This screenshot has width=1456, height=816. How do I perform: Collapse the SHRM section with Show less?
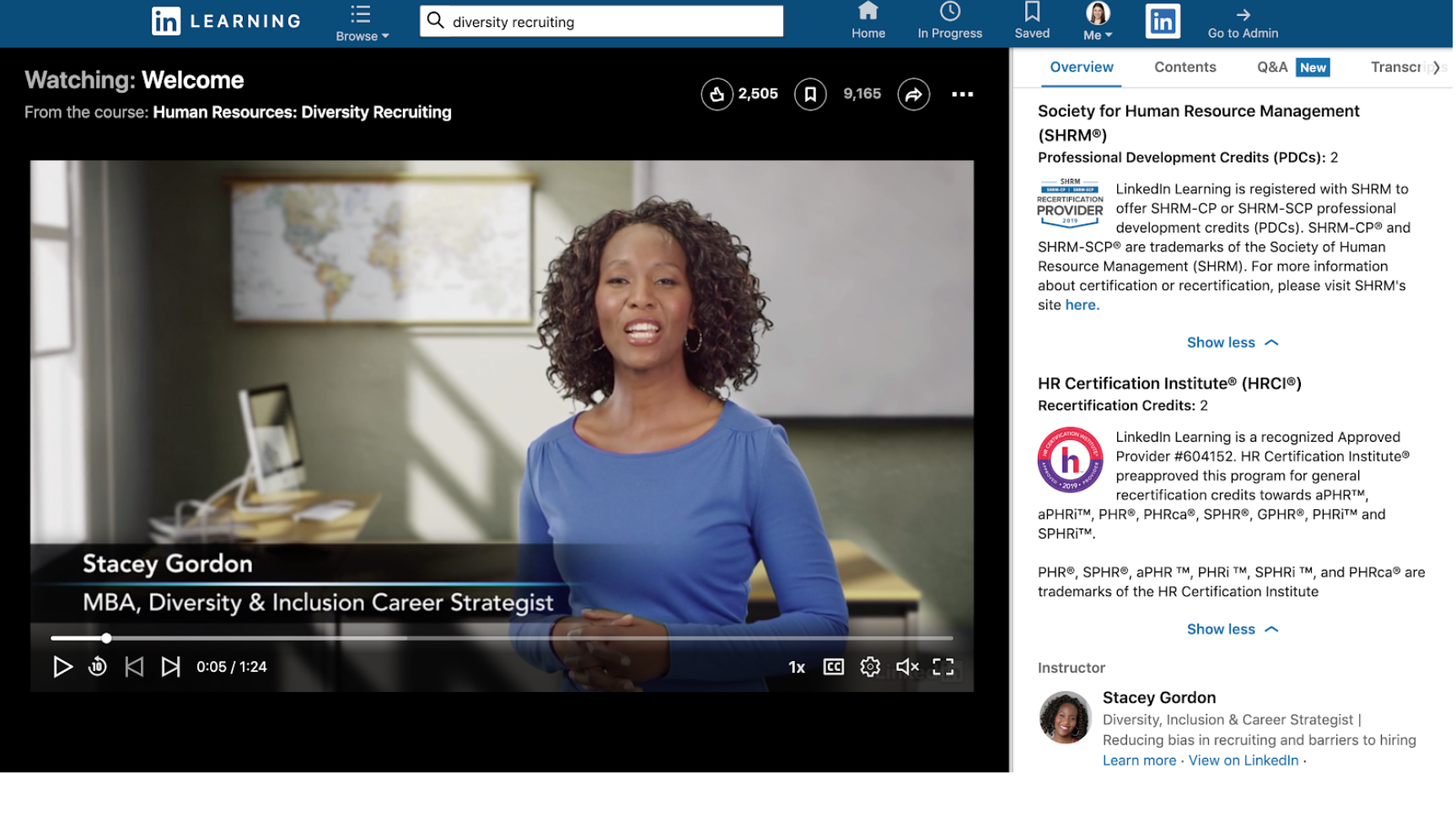tap(1231, 342)
